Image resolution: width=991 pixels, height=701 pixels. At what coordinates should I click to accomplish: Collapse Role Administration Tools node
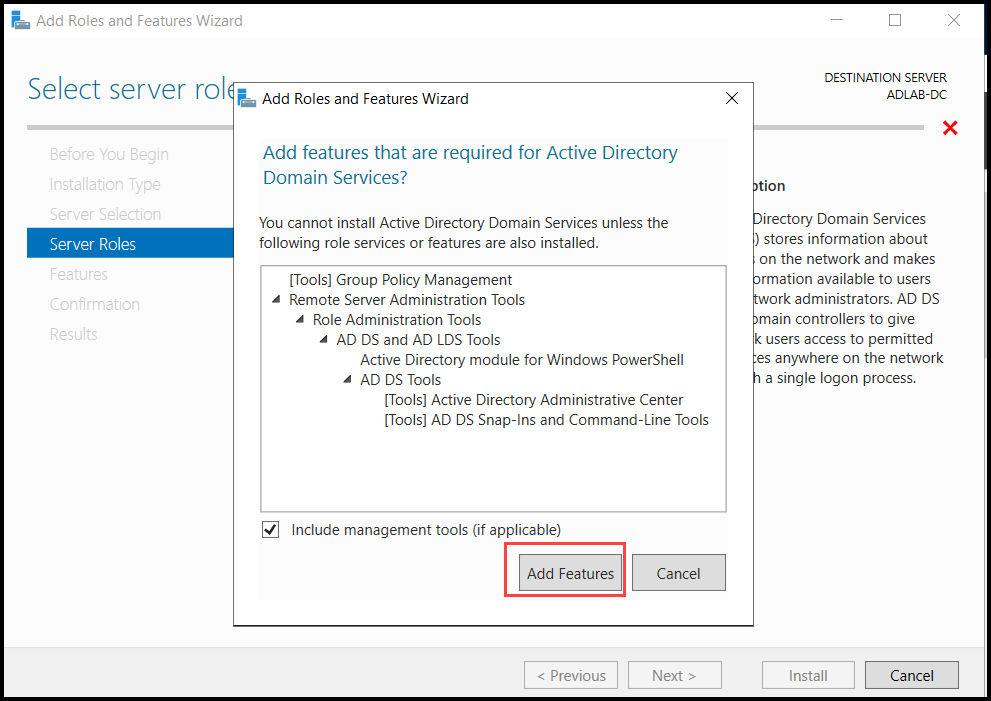tap(300, 320)
